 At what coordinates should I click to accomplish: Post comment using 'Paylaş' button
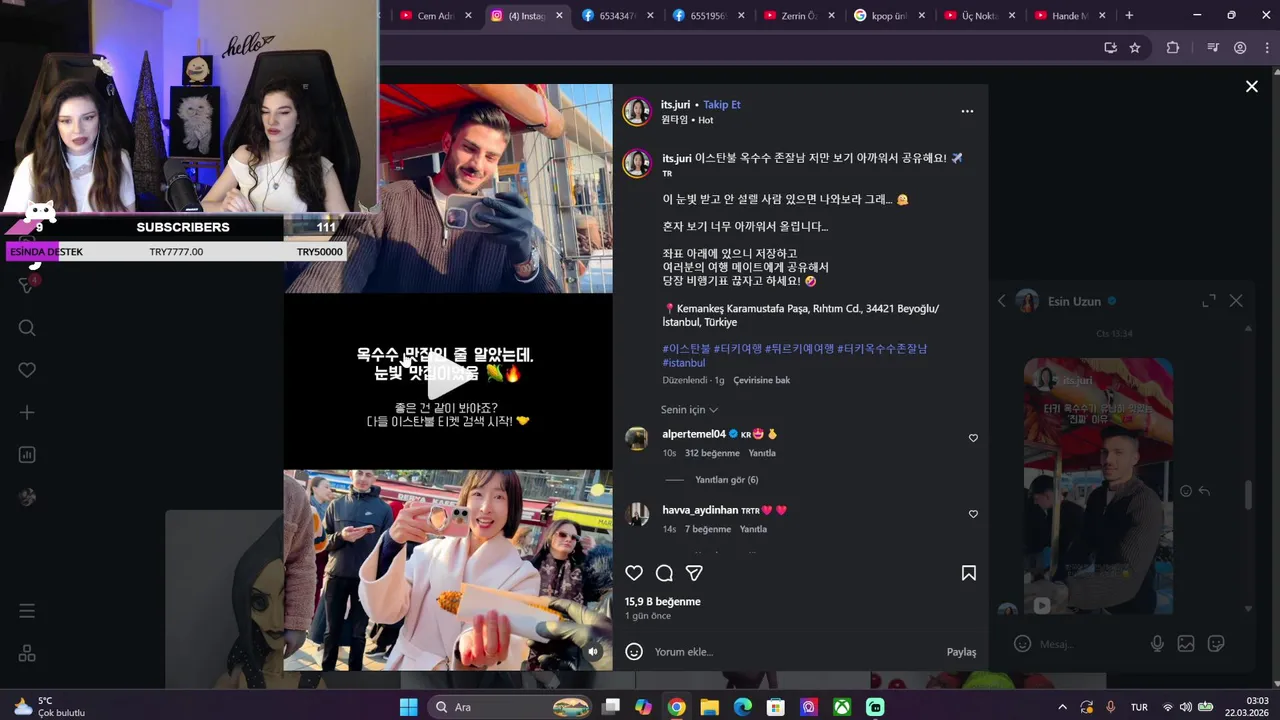(x=961, y=652)
